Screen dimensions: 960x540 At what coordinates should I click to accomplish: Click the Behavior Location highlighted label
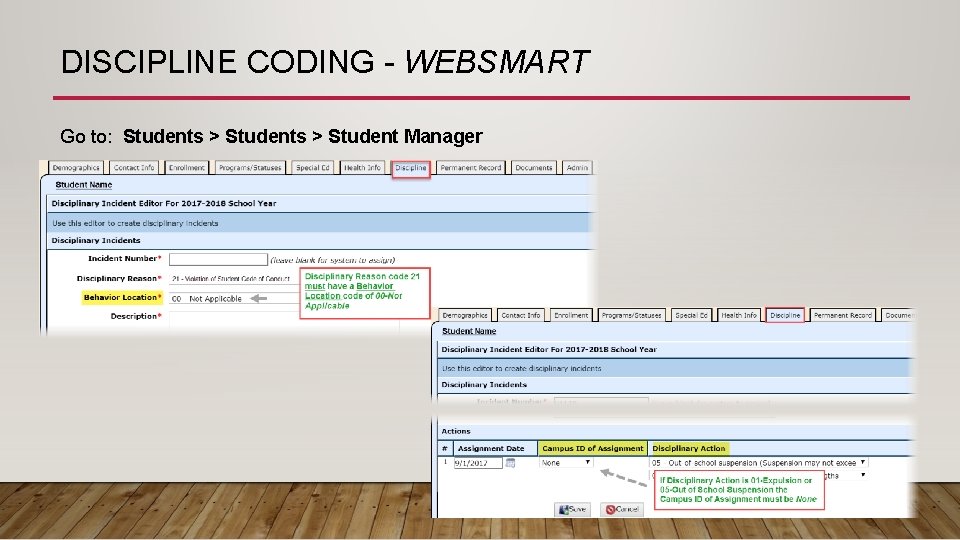(122, 298)
